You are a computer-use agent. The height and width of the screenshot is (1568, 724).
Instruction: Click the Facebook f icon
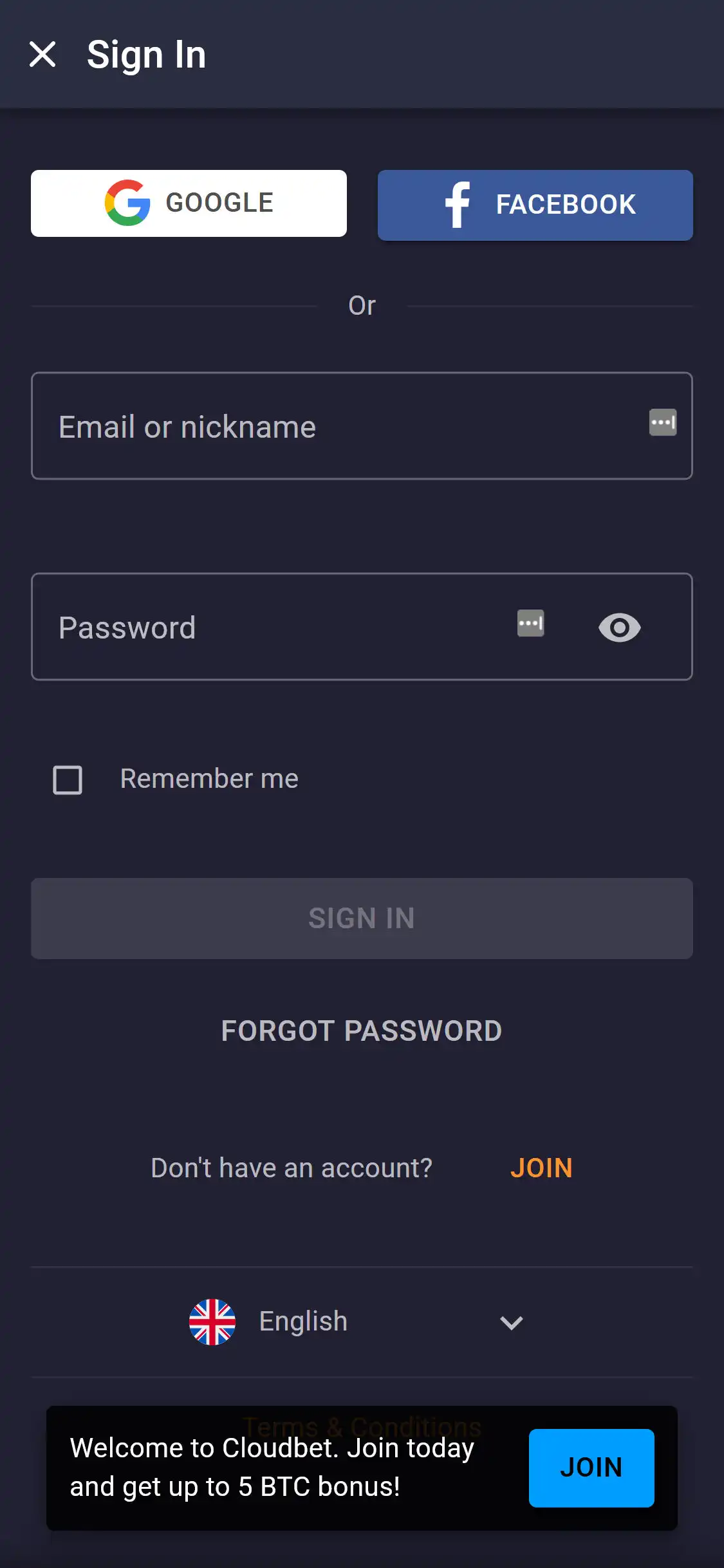click(458, 205)
